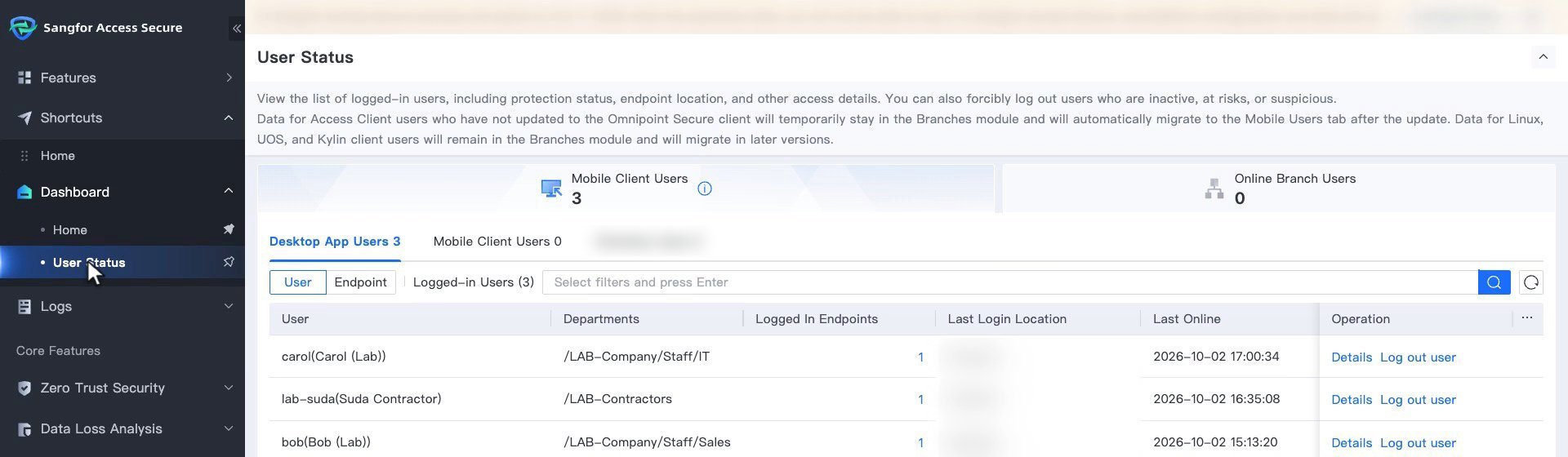Image resolution: width=1568 pixels, height=457 pixels.
Task: Click the Data Loss Analysis icon
Action: point(24,429)
